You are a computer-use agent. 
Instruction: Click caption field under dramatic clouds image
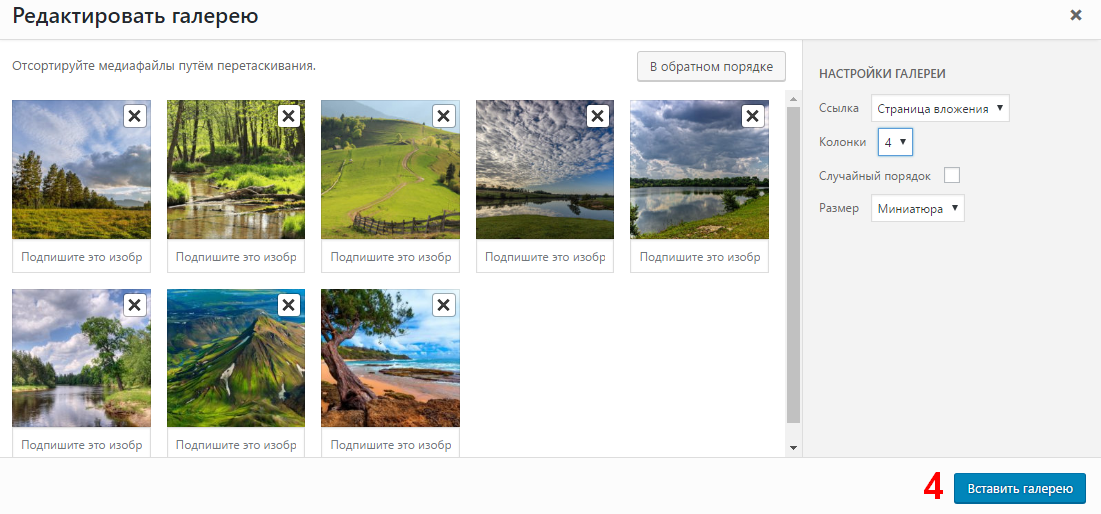point(545,257)
